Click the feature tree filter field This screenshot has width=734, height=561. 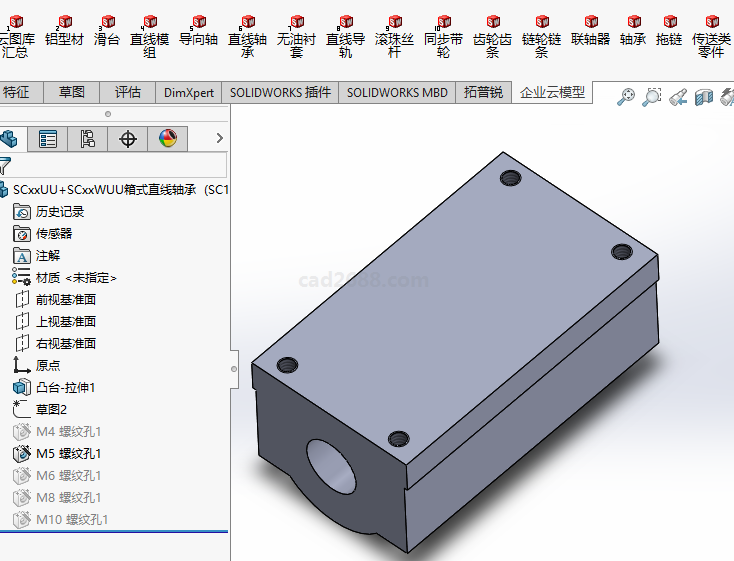pos(120,165)
